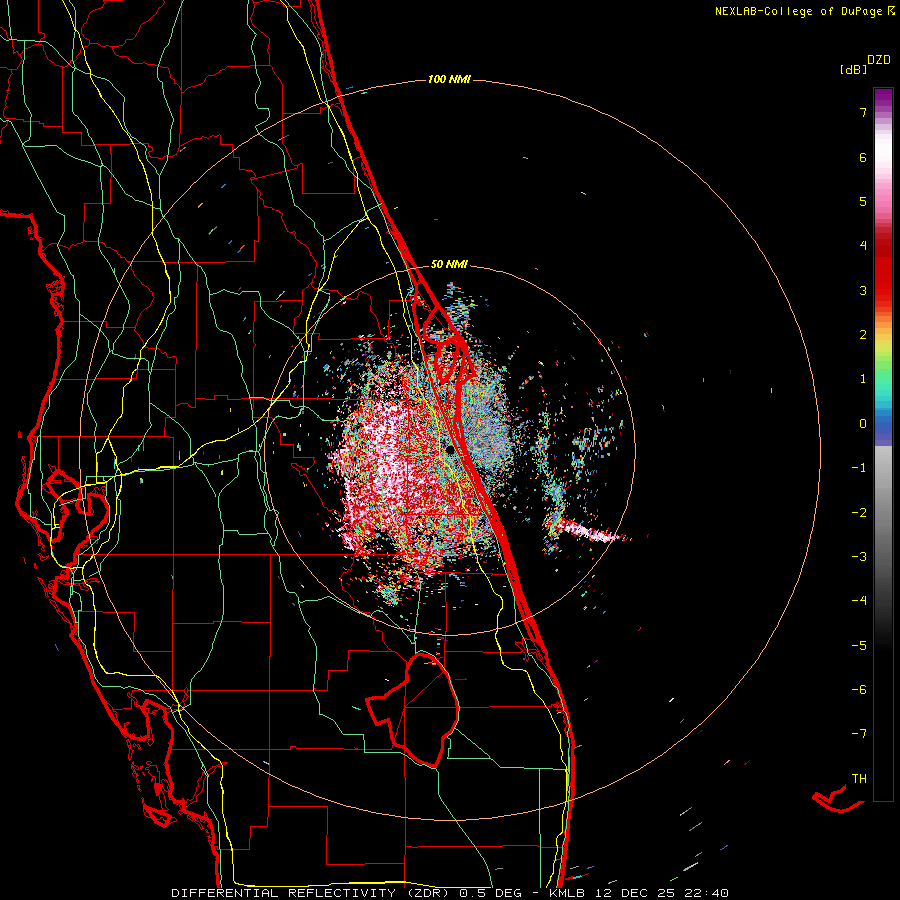
Task: Click the 4 value on color scale
Action: tap(863, 246)
